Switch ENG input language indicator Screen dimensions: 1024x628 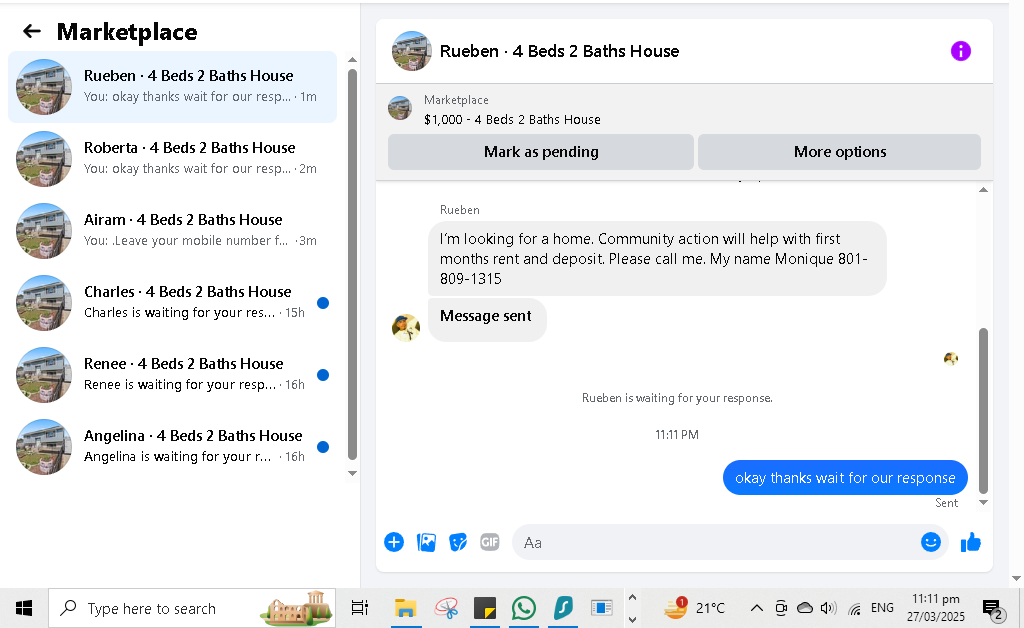click(x=882, y=608)
